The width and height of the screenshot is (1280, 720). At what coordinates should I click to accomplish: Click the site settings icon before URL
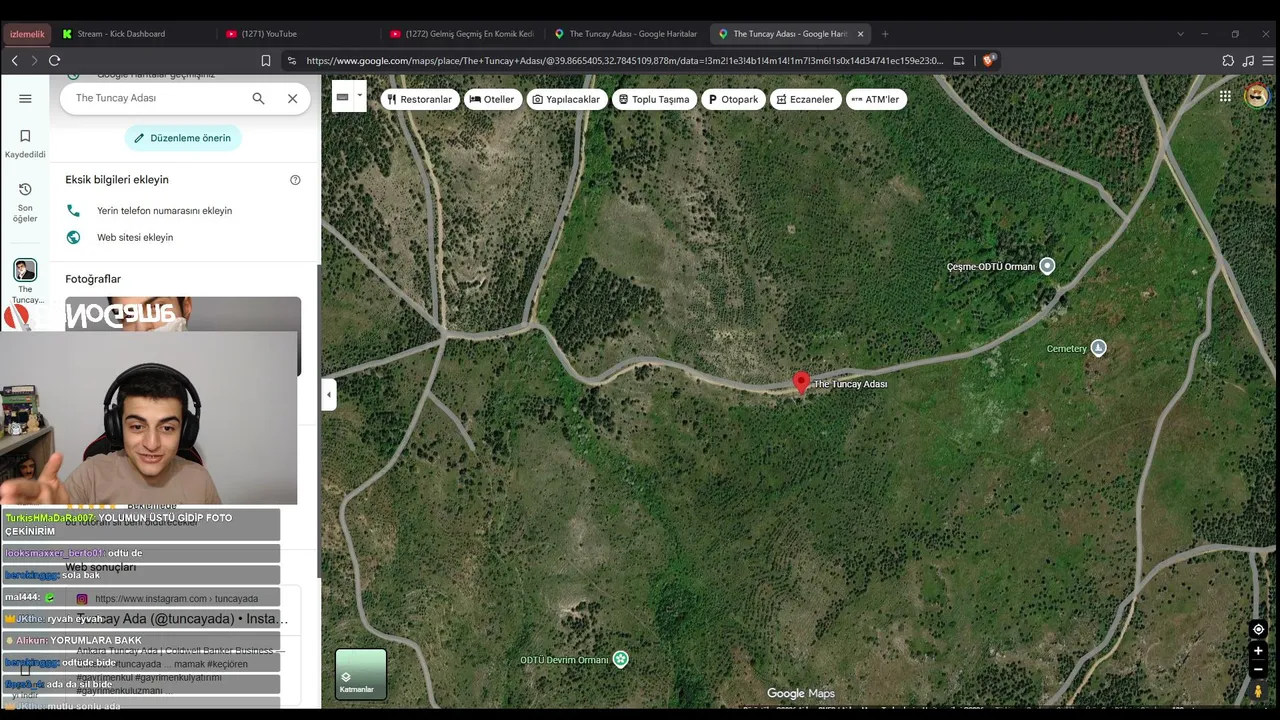292,60
